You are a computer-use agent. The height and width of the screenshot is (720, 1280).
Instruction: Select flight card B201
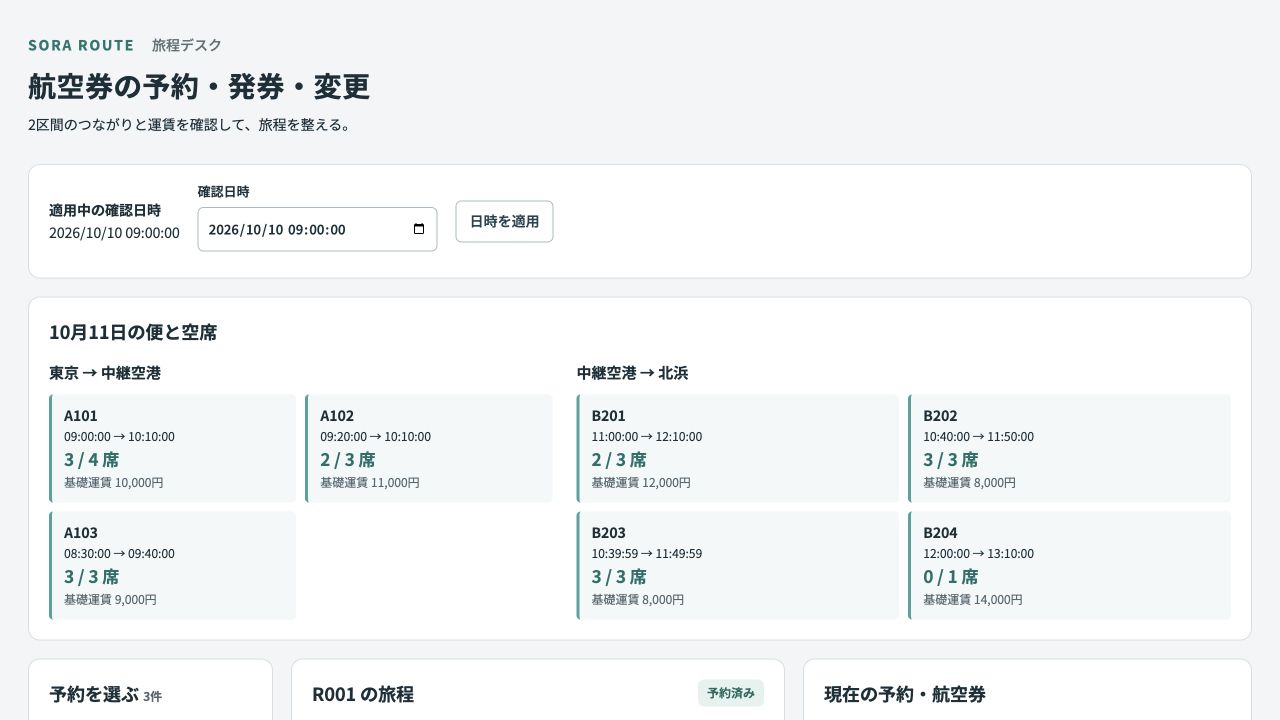pyautogui.click(x=738, y=448)
